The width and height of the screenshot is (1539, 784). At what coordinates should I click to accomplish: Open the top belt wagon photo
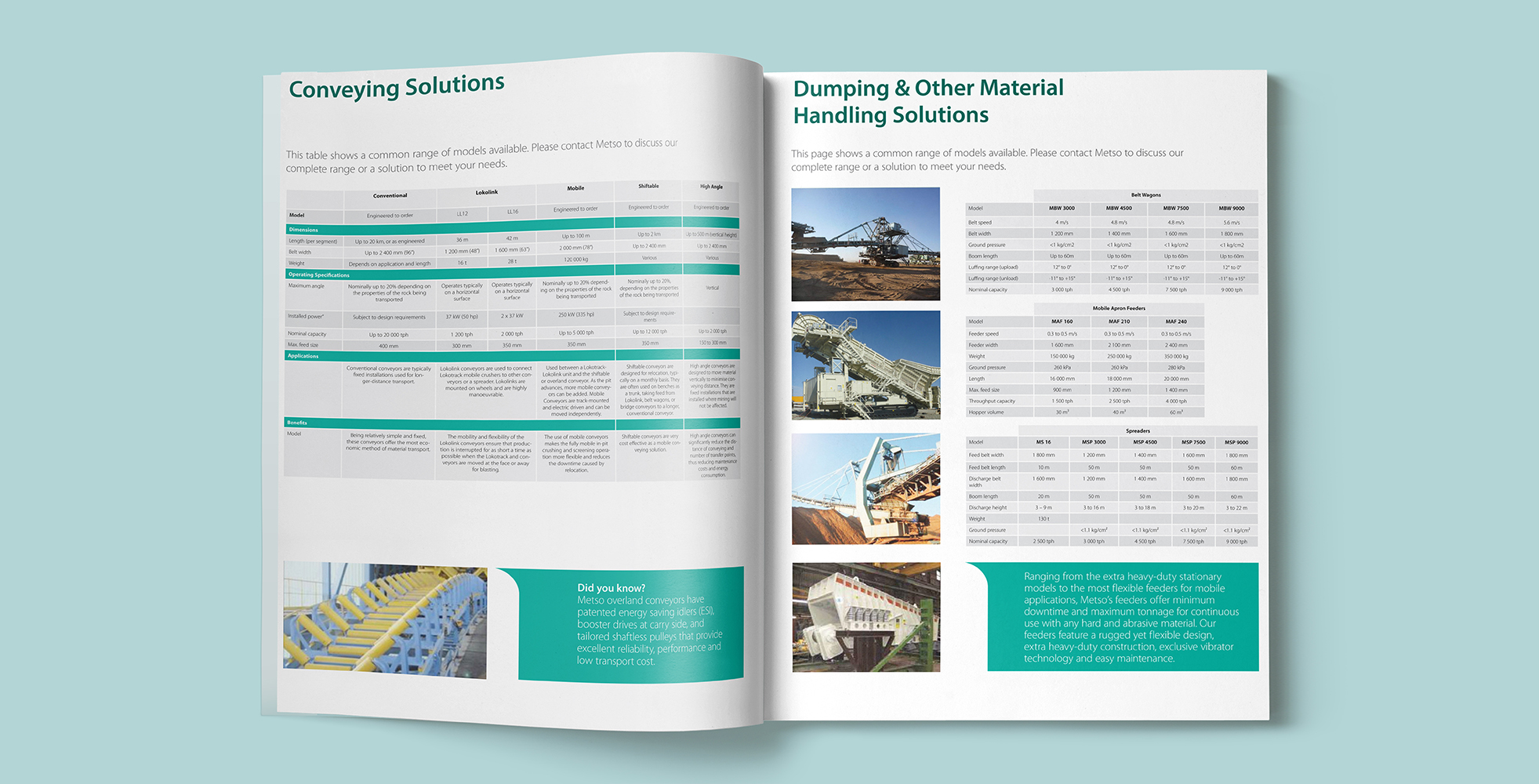click(x=865, y=244)
